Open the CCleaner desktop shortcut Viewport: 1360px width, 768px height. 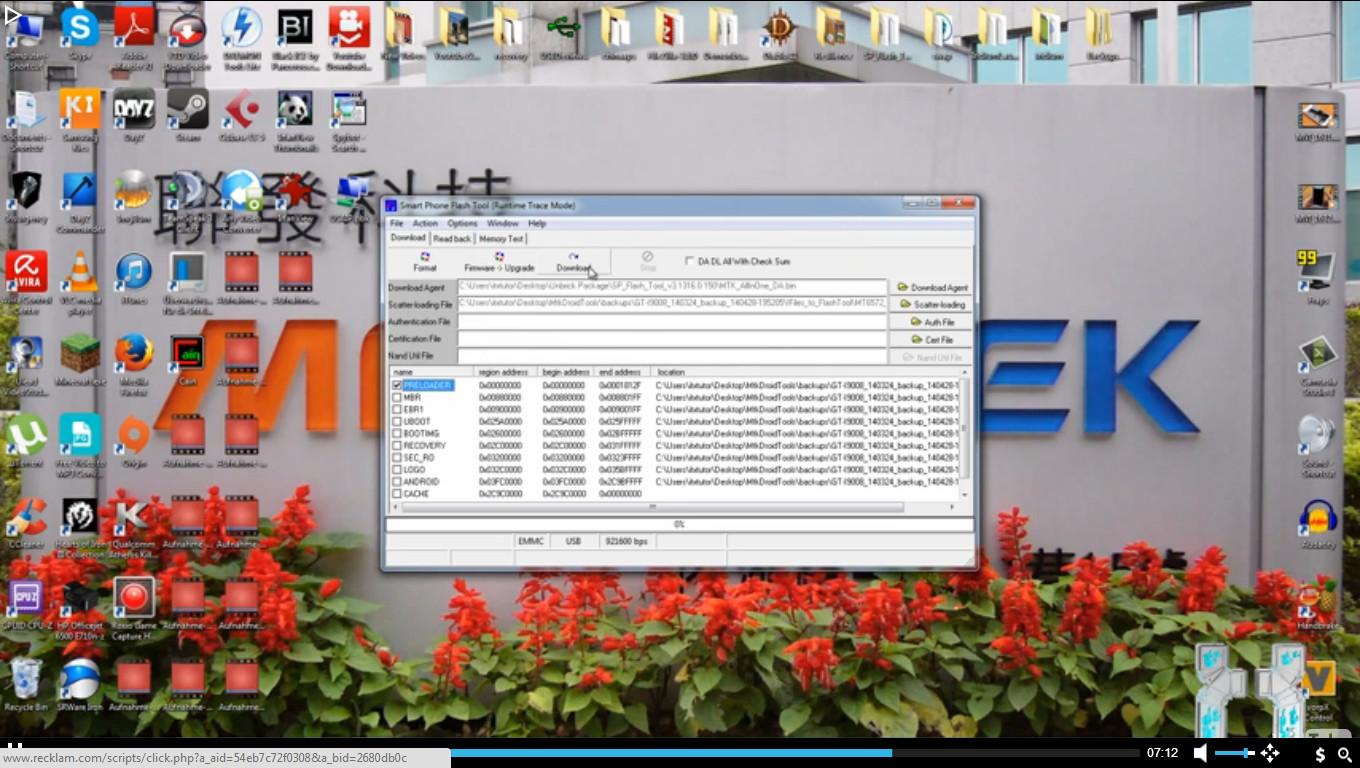coord(26,523)
